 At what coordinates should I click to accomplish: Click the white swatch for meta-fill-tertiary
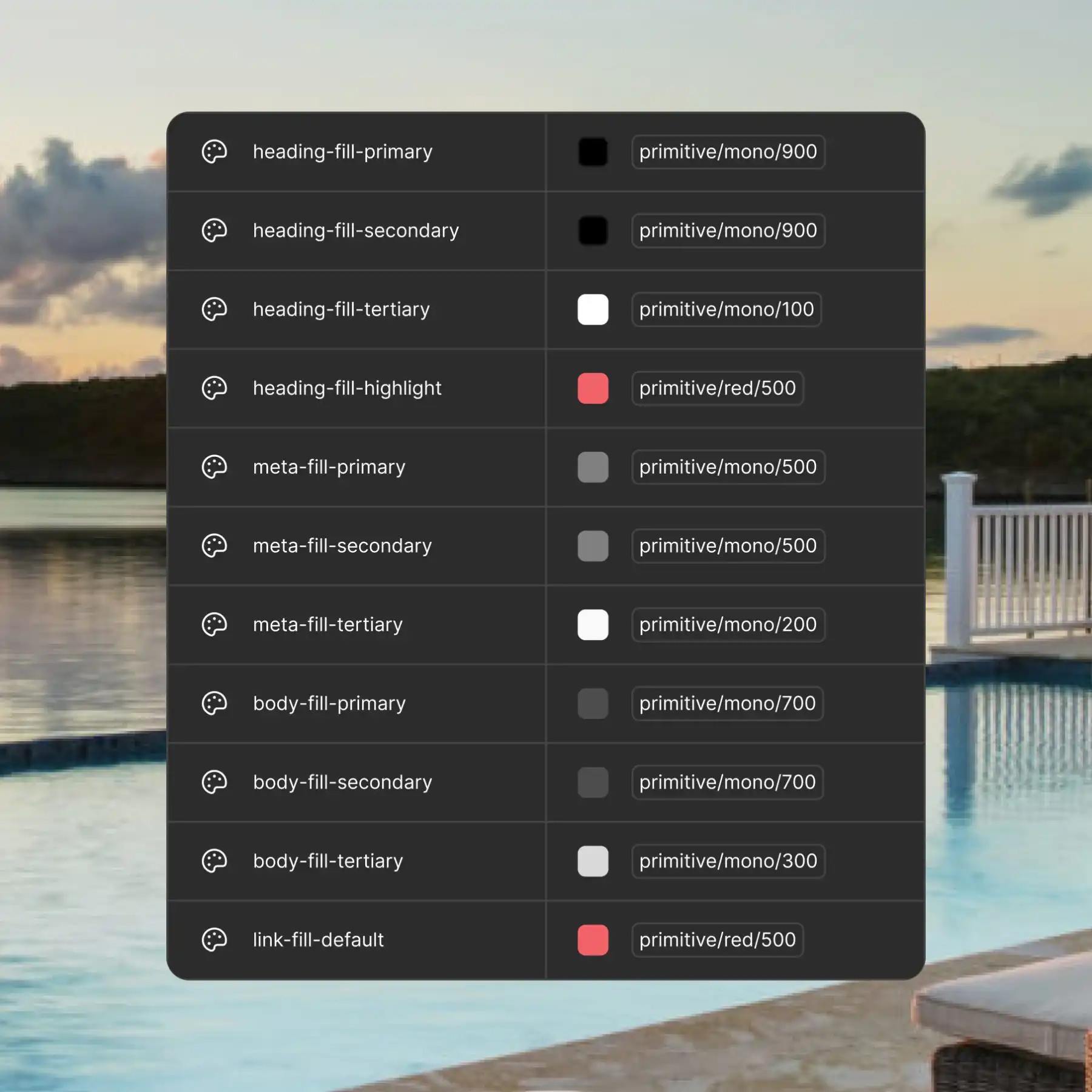(x=593, y=624)
